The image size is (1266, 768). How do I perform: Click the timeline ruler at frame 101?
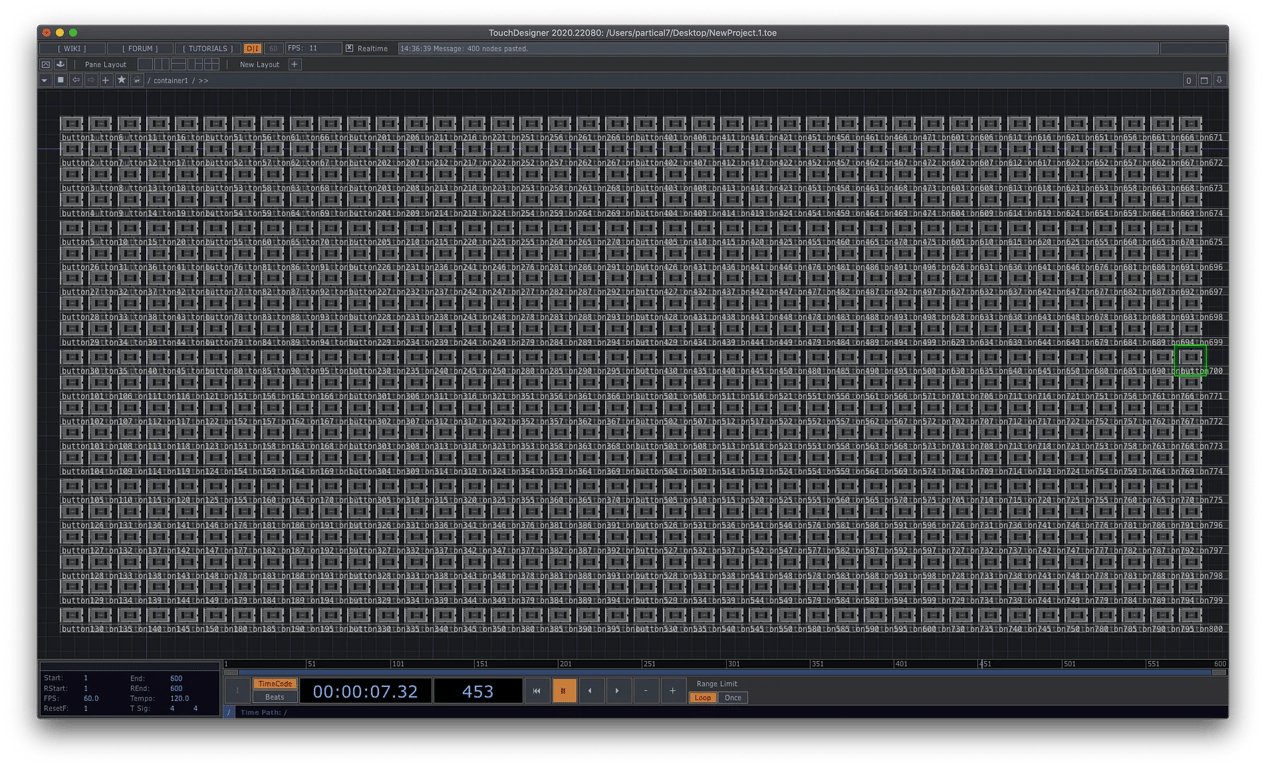pyautogui.click(x=398, y=664)
